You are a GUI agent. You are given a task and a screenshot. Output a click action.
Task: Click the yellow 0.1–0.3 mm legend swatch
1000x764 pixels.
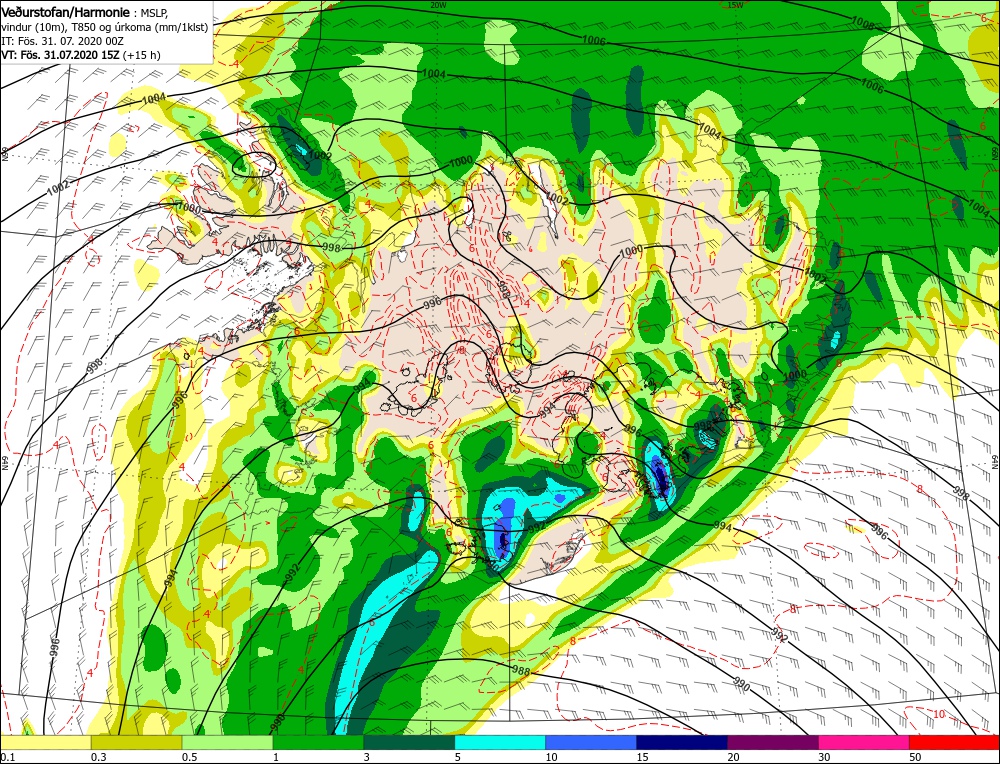[x=46, y=742]
